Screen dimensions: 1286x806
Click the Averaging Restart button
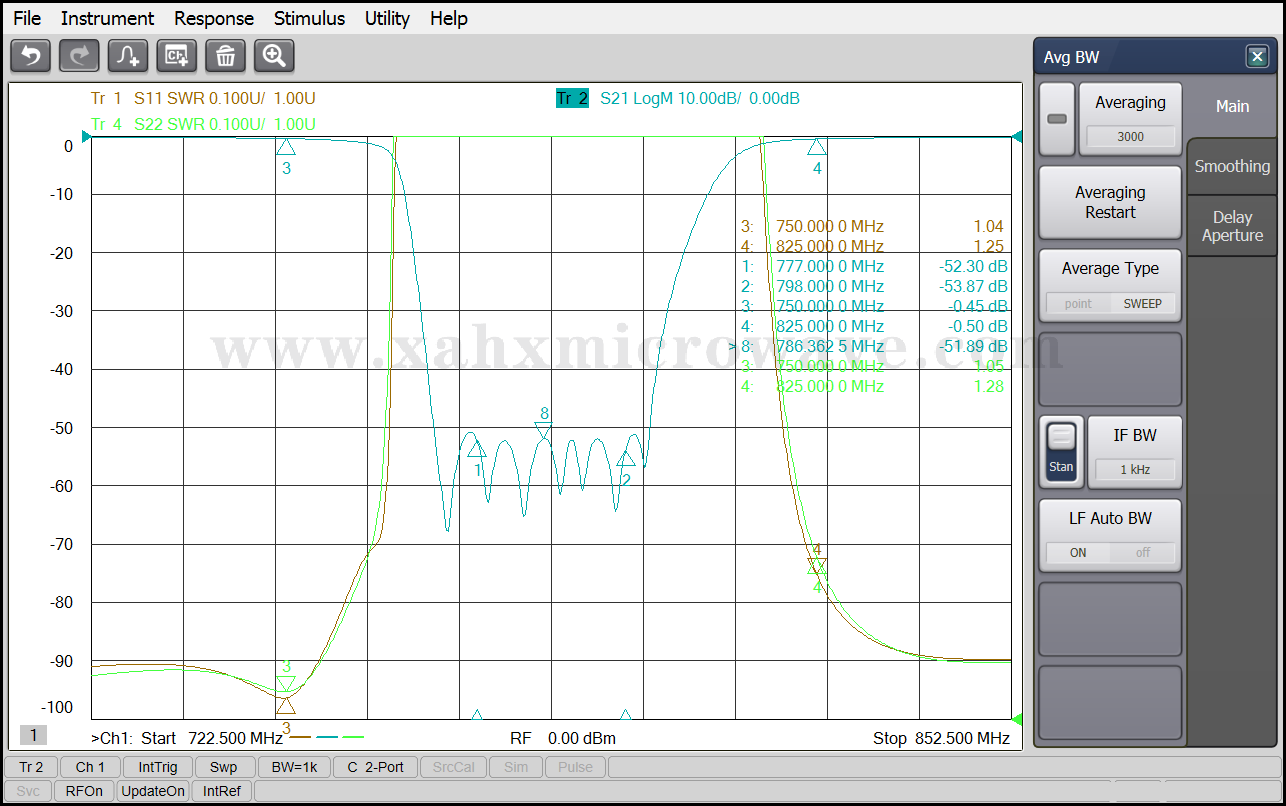[x=1110, y=202]
